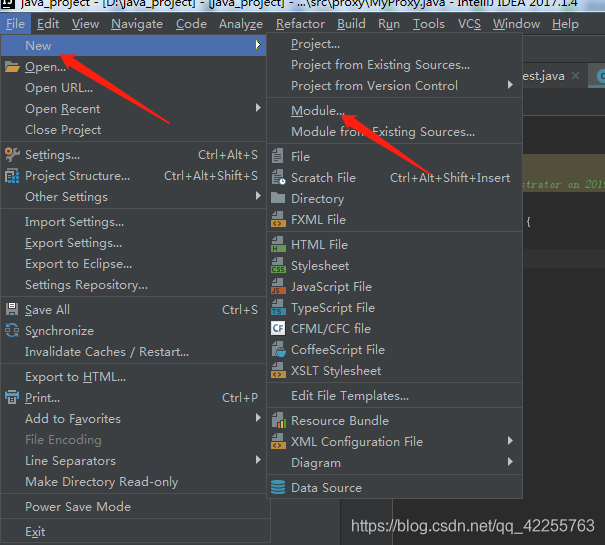Open the Code menu
The width and height of the screenshot is (605, 545).
click(x=191, y=24)
